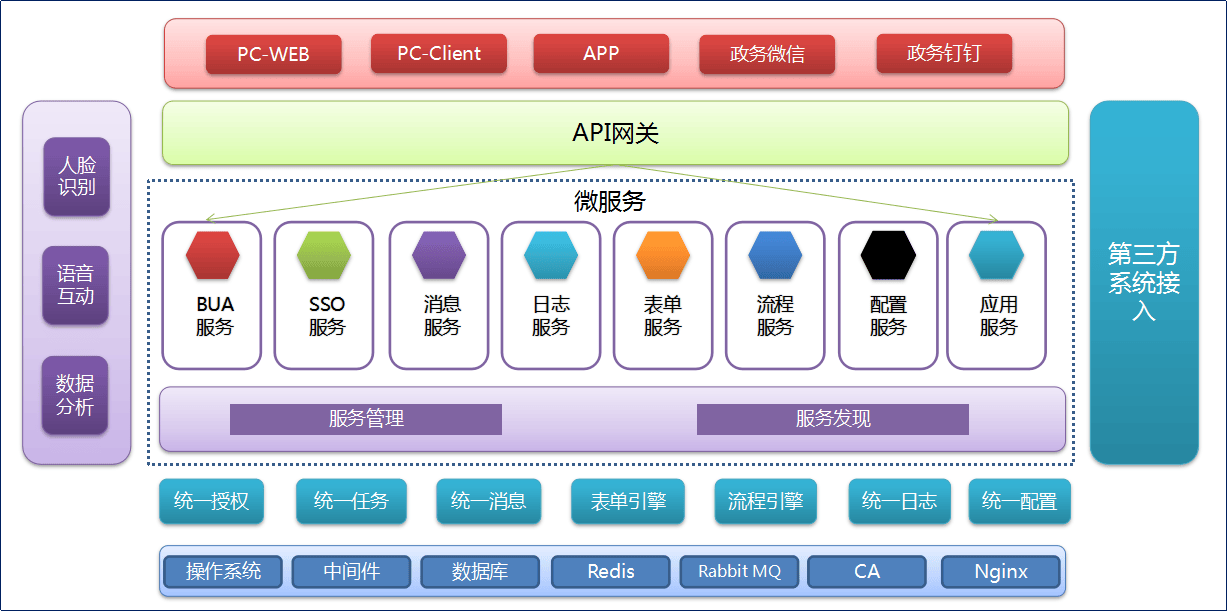The height and width of the screenshot is (611, 1227).
Task: Select the 政务微信 client button
Action: pyautogui.click(x=767, y=55)
